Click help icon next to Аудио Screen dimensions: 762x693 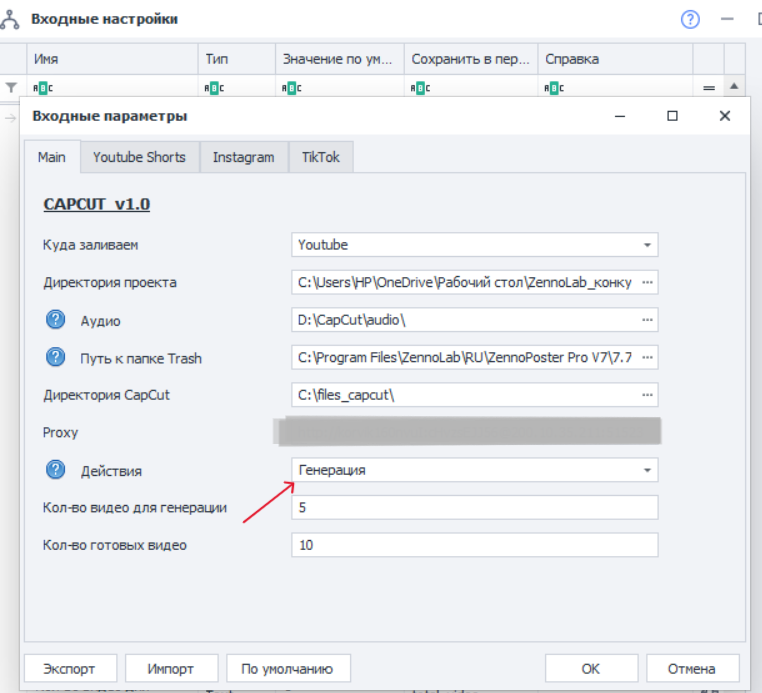[x=55, y=320]
